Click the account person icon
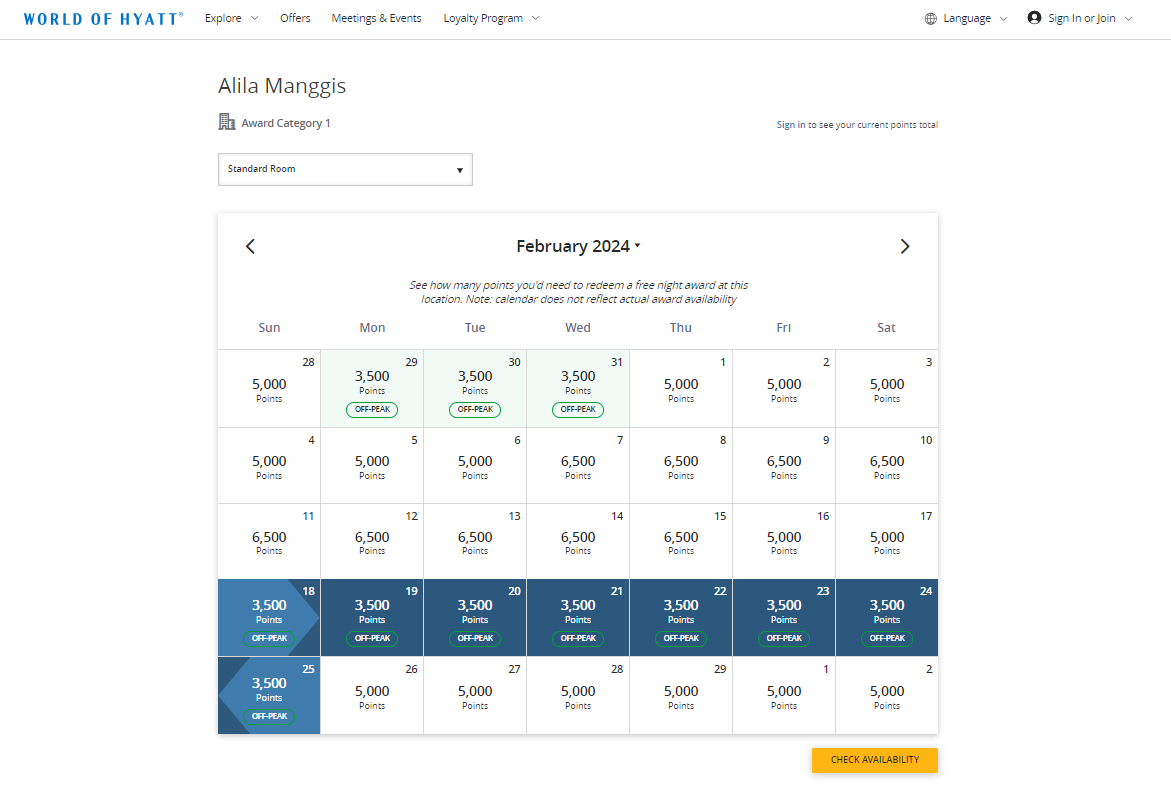 pyautogui.click(x=1032, y=17)
